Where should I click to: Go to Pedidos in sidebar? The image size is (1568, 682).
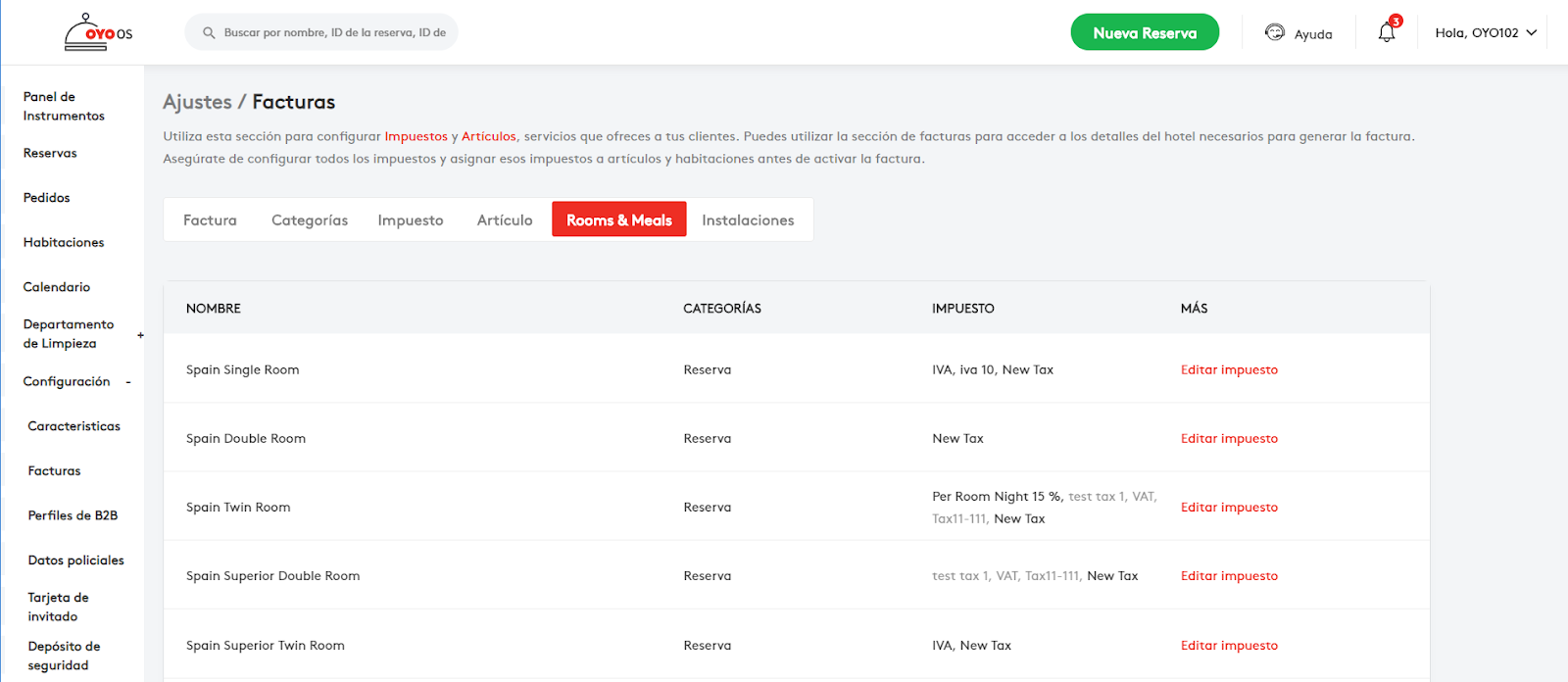[47, 198]
